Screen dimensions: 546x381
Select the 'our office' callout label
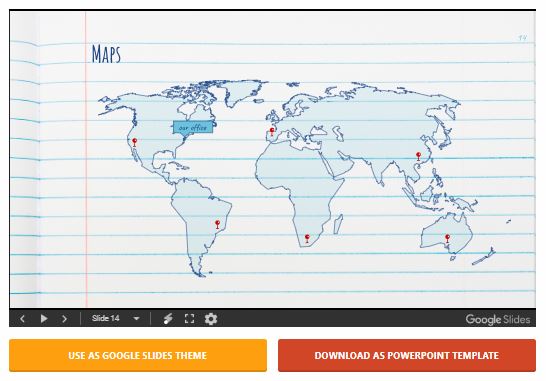193,127
